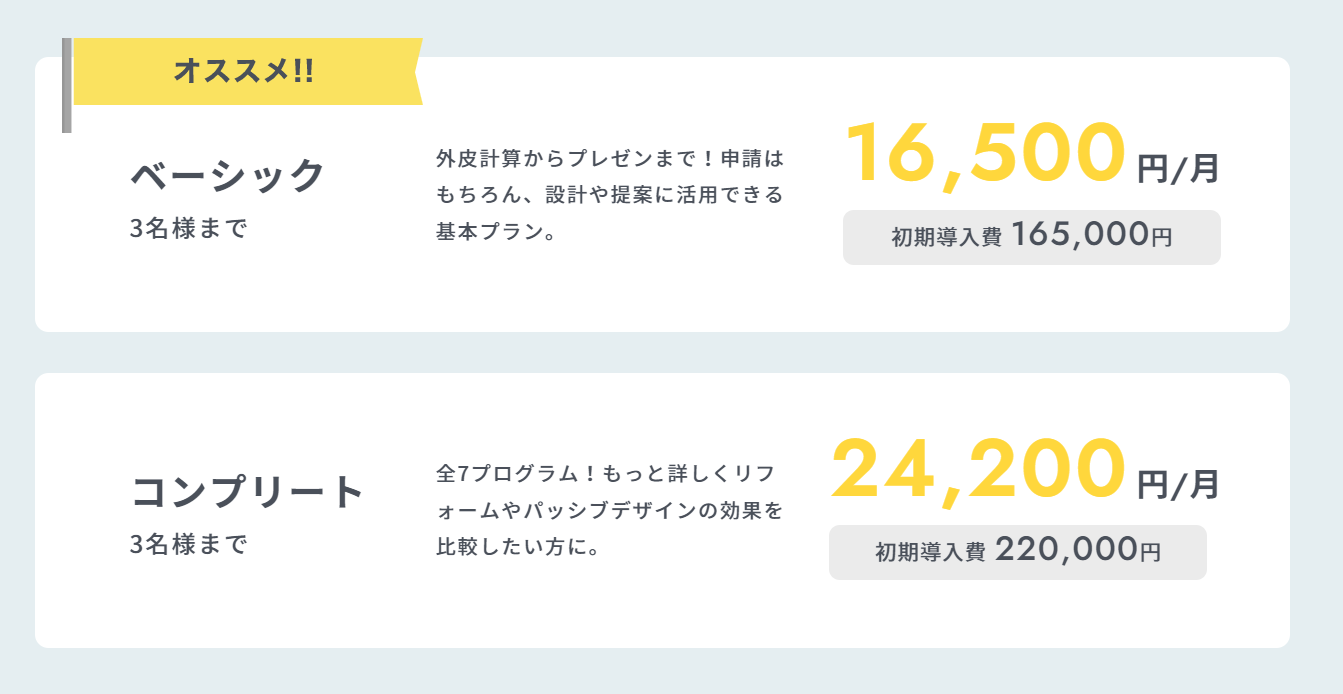This screenshot has height=694, width=1343.
Task: Click 円/月 next to 16,500
Action: [x=1178, y=168]
